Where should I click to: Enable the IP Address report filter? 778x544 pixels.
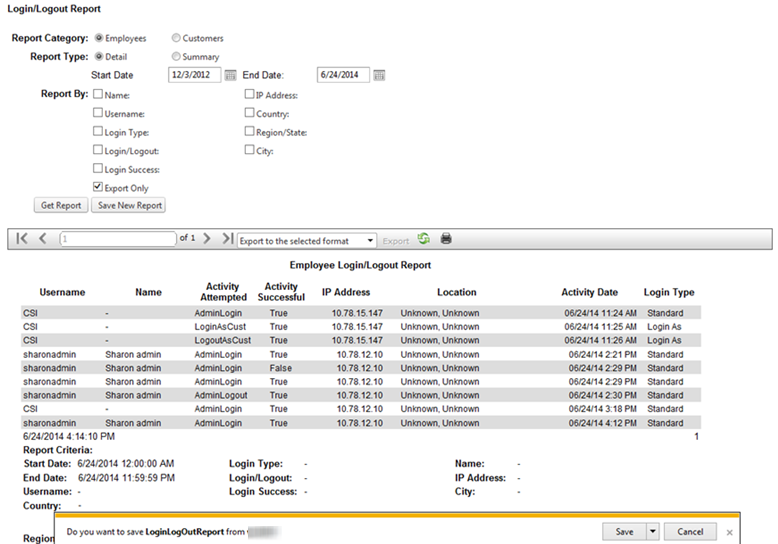[249, 95]
